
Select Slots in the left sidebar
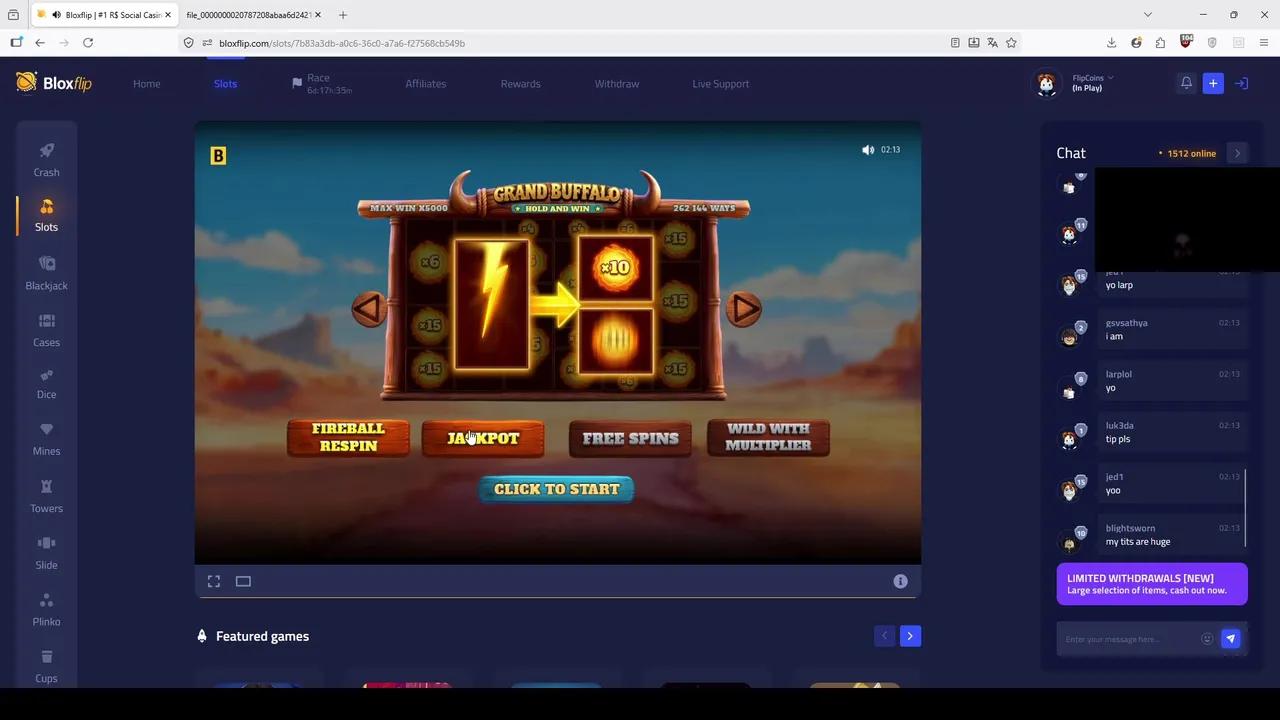click(x=46, y=215)
